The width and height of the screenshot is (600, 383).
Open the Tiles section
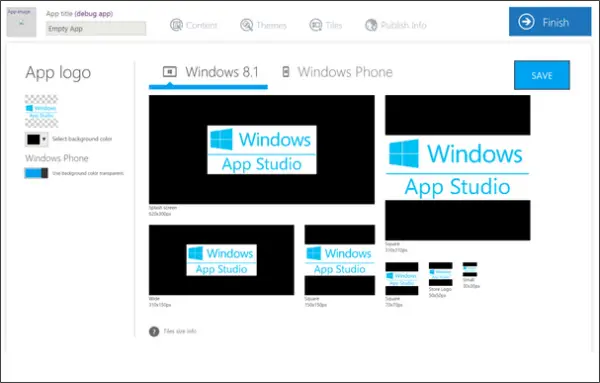326,25
